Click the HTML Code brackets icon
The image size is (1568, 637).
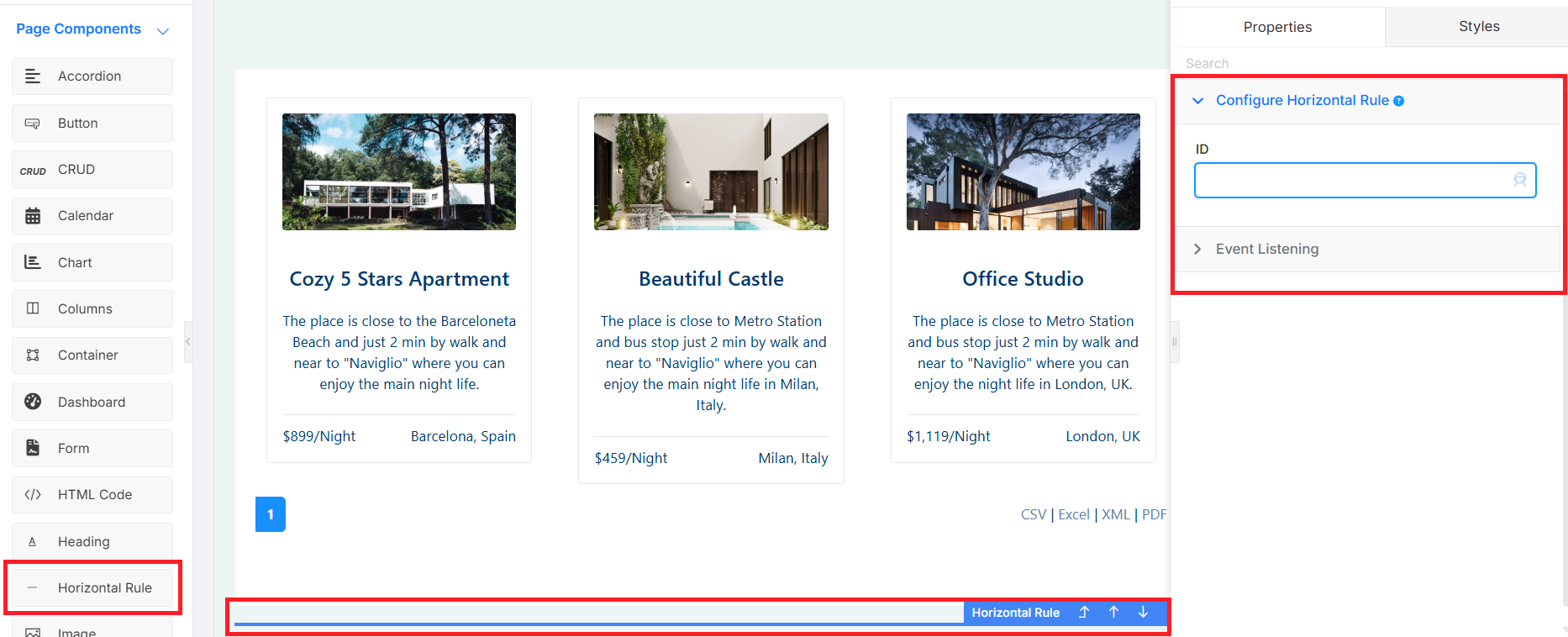[x=33, y=494]
